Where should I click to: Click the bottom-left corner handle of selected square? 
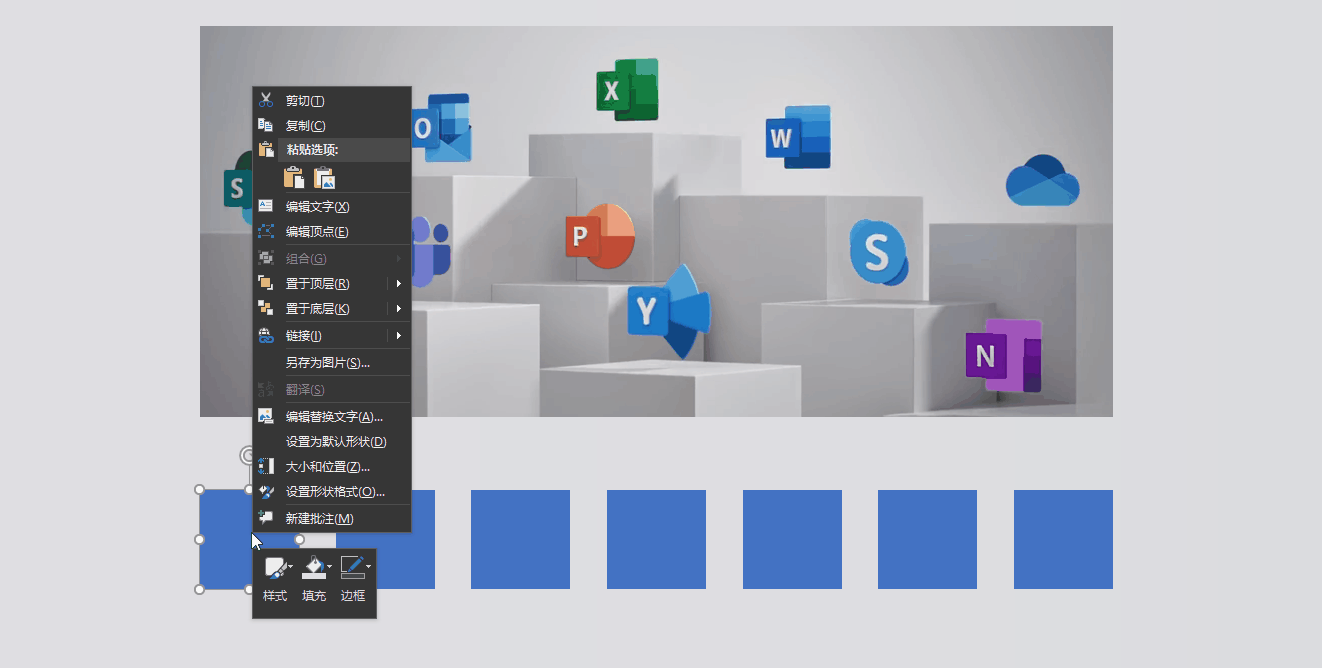[x=199, y=589]
